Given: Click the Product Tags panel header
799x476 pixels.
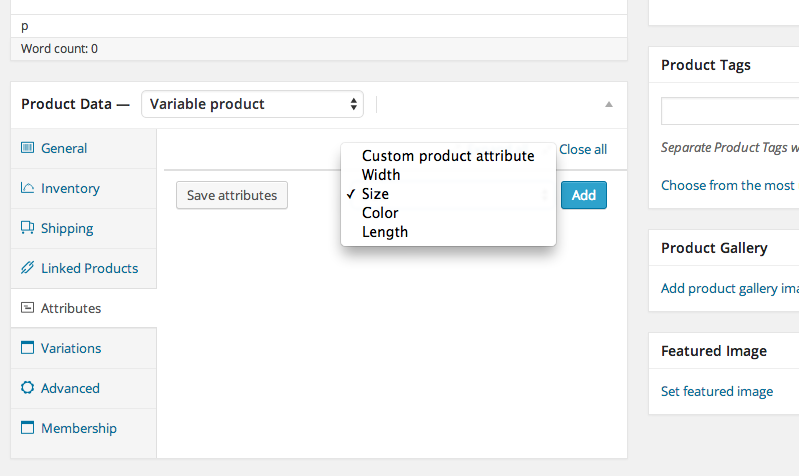Looking at the screenshot, I should (x=724, y=65).
